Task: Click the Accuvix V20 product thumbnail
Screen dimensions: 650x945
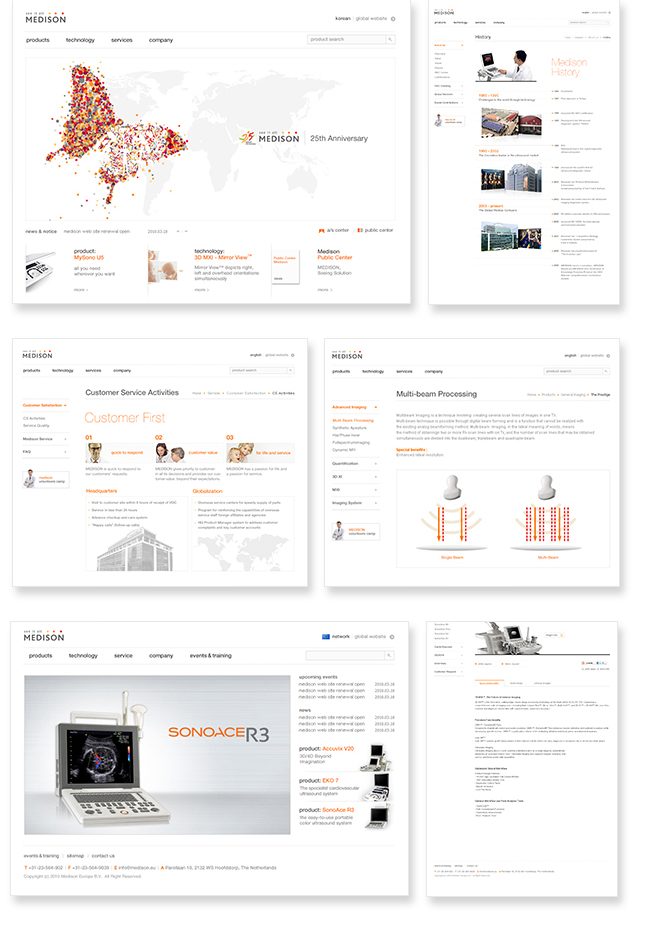Action: 376,758
